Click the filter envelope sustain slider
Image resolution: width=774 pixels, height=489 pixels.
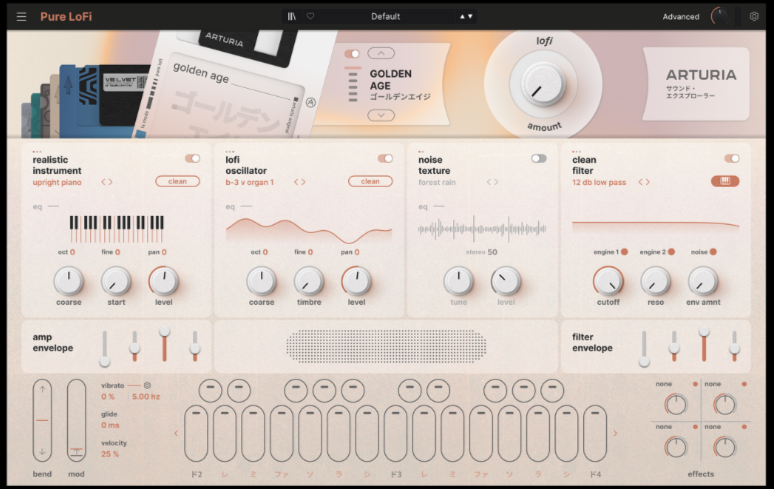point(704,344)
